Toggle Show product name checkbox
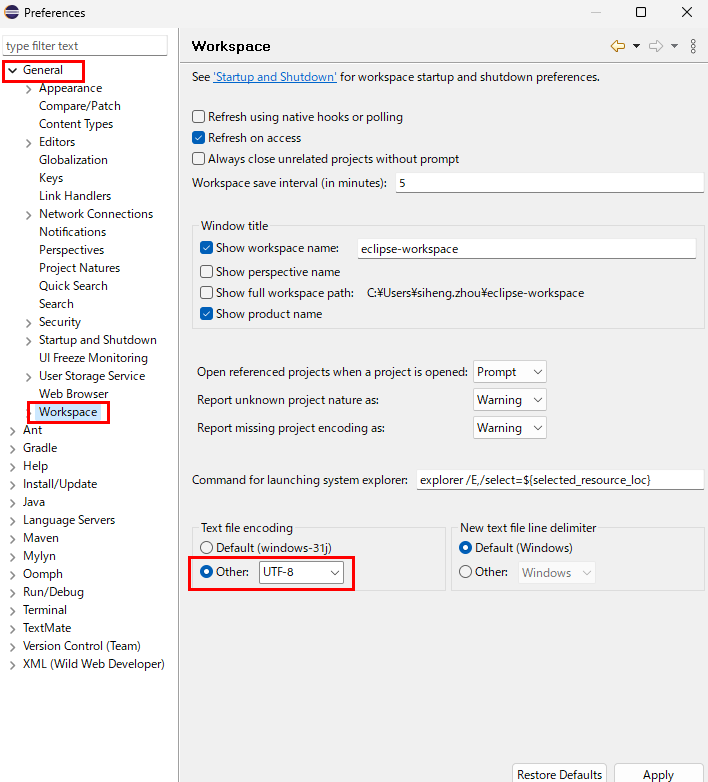 pos(206,314)
